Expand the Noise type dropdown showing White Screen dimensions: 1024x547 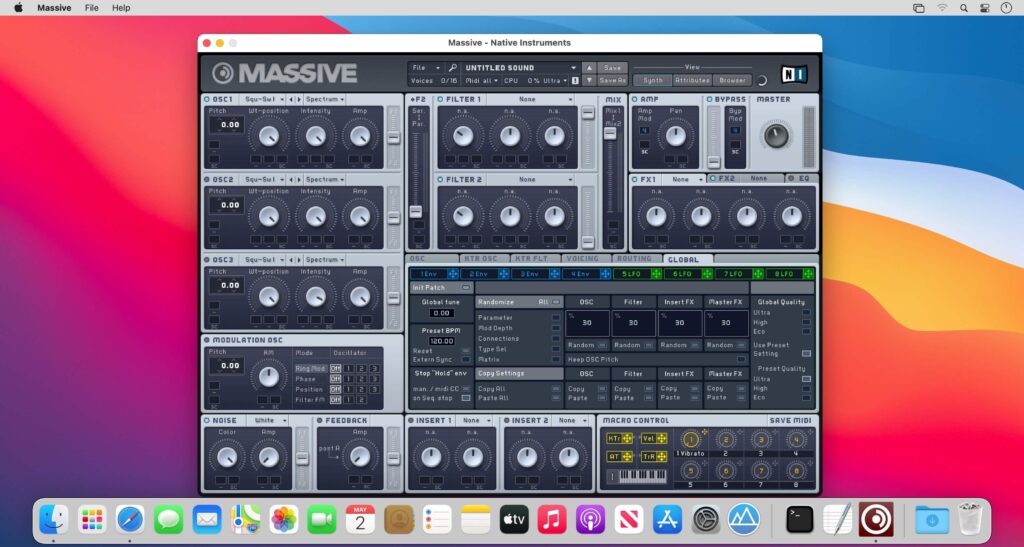(x=269, y=420)
